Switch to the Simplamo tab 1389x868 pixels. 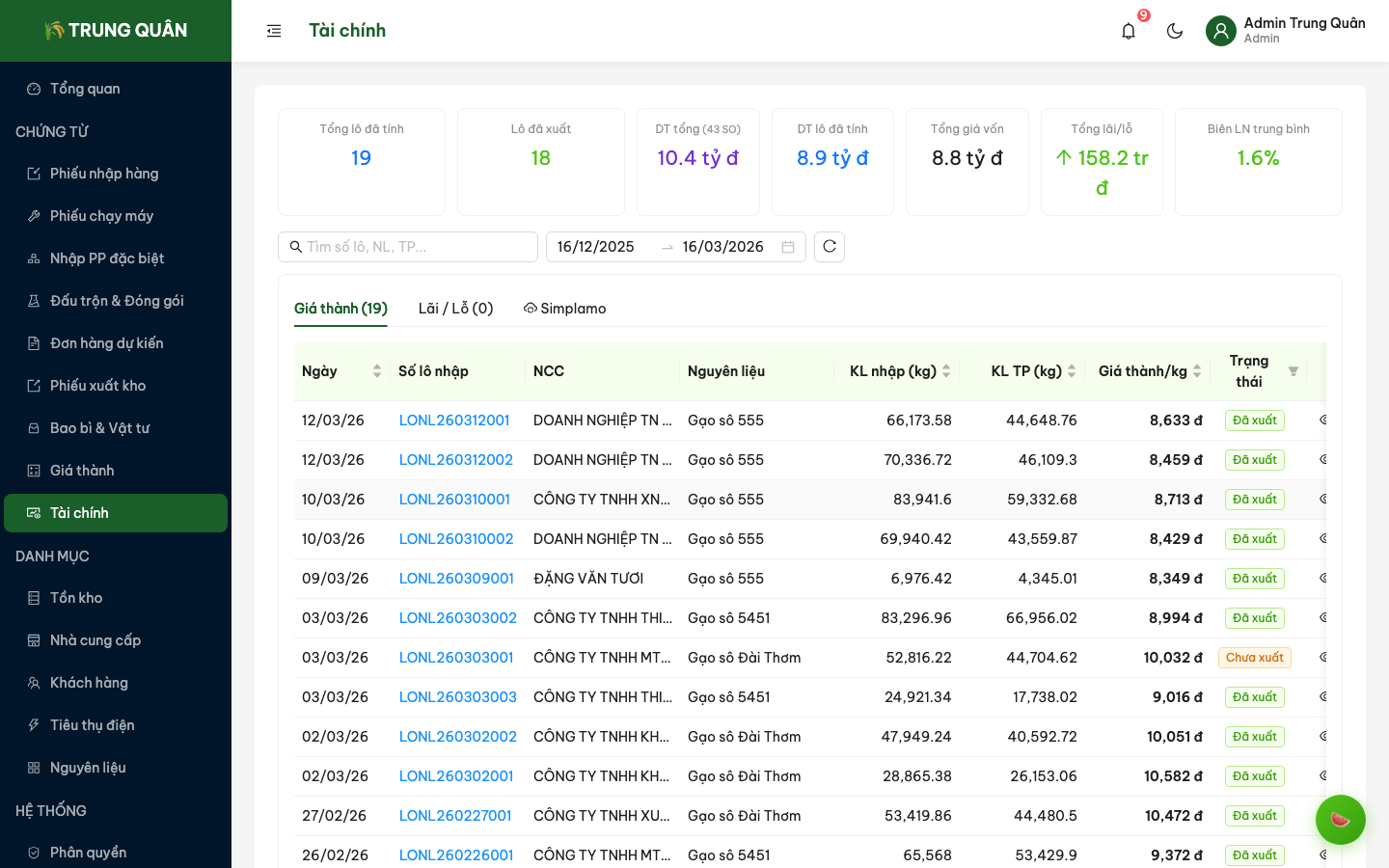pyautogui.click(x=565, y=309)
